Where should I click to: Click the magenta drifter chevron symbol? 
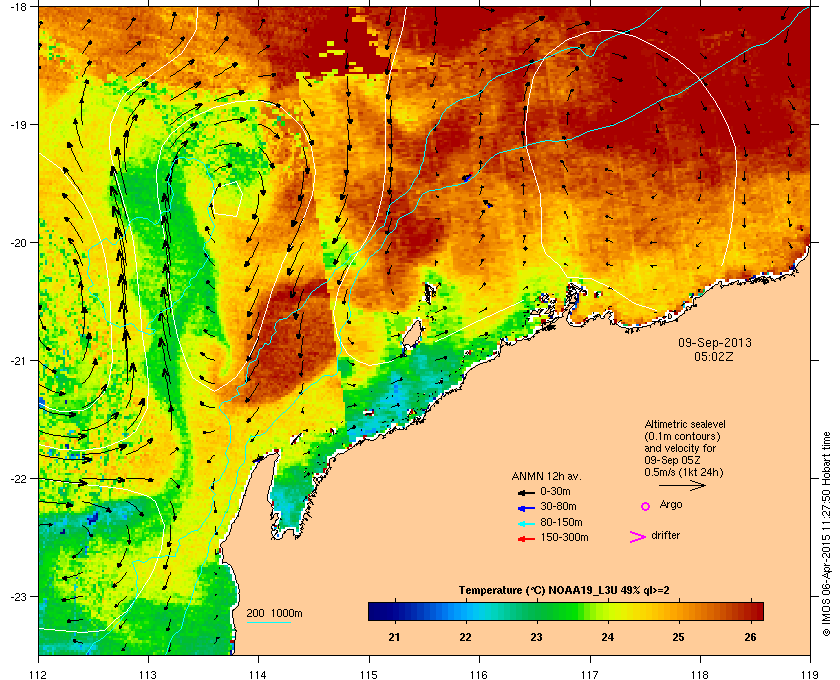[x=638, y=537]
